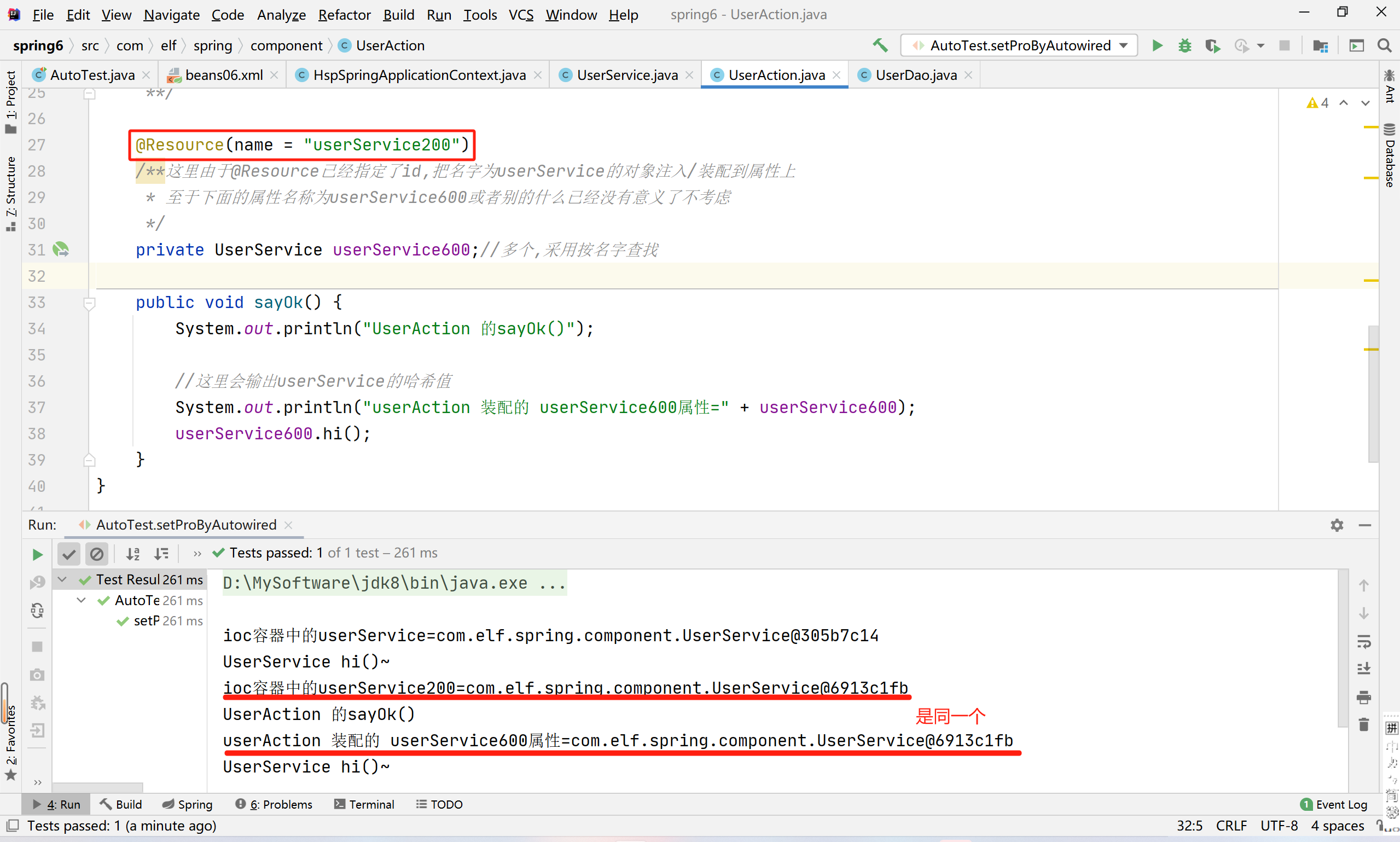This screenshot has height=842, width=1400.
Task: Open the Build tool window button
Action: 121,805
